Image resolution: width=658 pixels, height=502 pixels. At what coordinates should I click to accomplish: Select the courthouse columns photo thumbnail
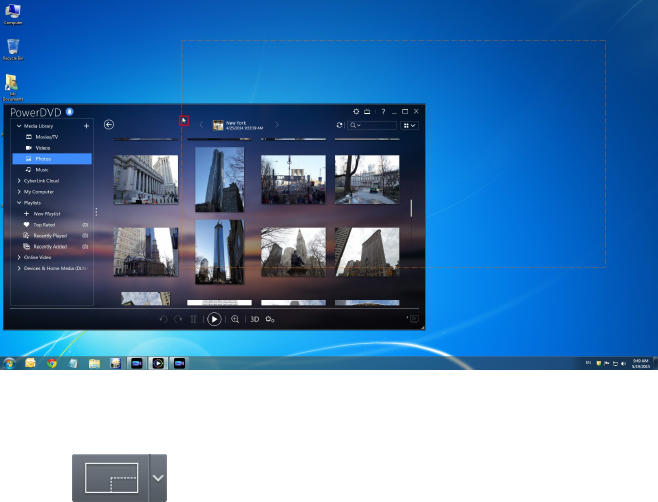click(146, 180)
